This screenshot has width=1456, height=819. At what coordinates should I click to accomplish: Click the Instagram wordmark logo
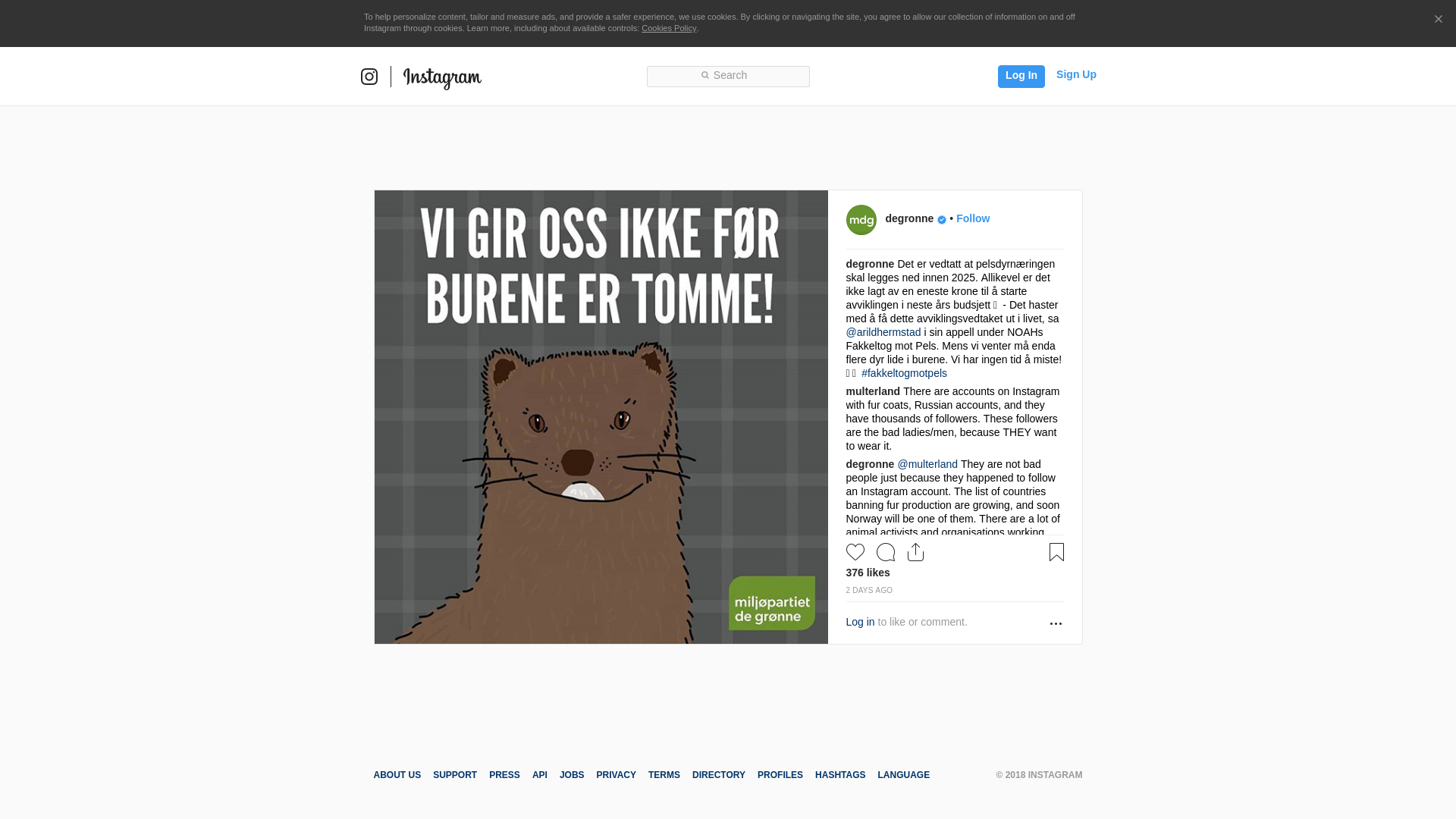[442, 78]
